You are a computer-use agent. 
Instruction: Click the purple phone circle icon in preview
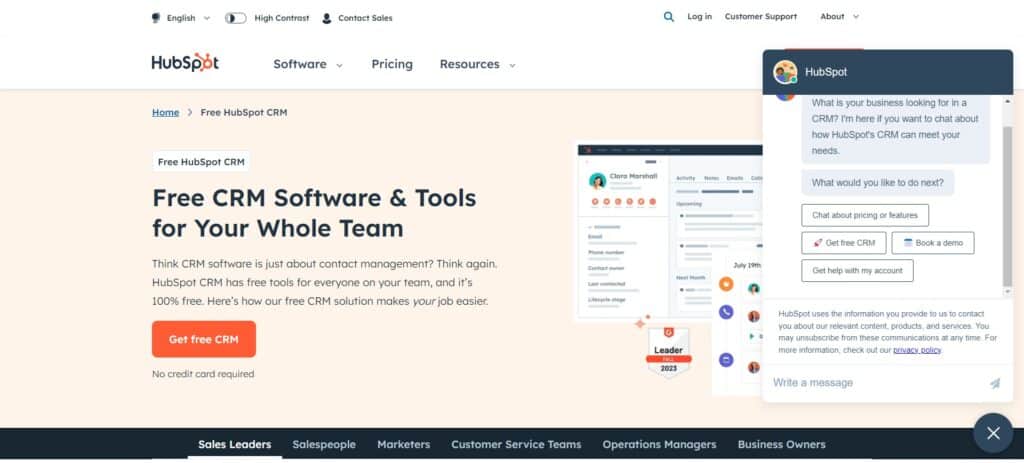pos(726,312)
